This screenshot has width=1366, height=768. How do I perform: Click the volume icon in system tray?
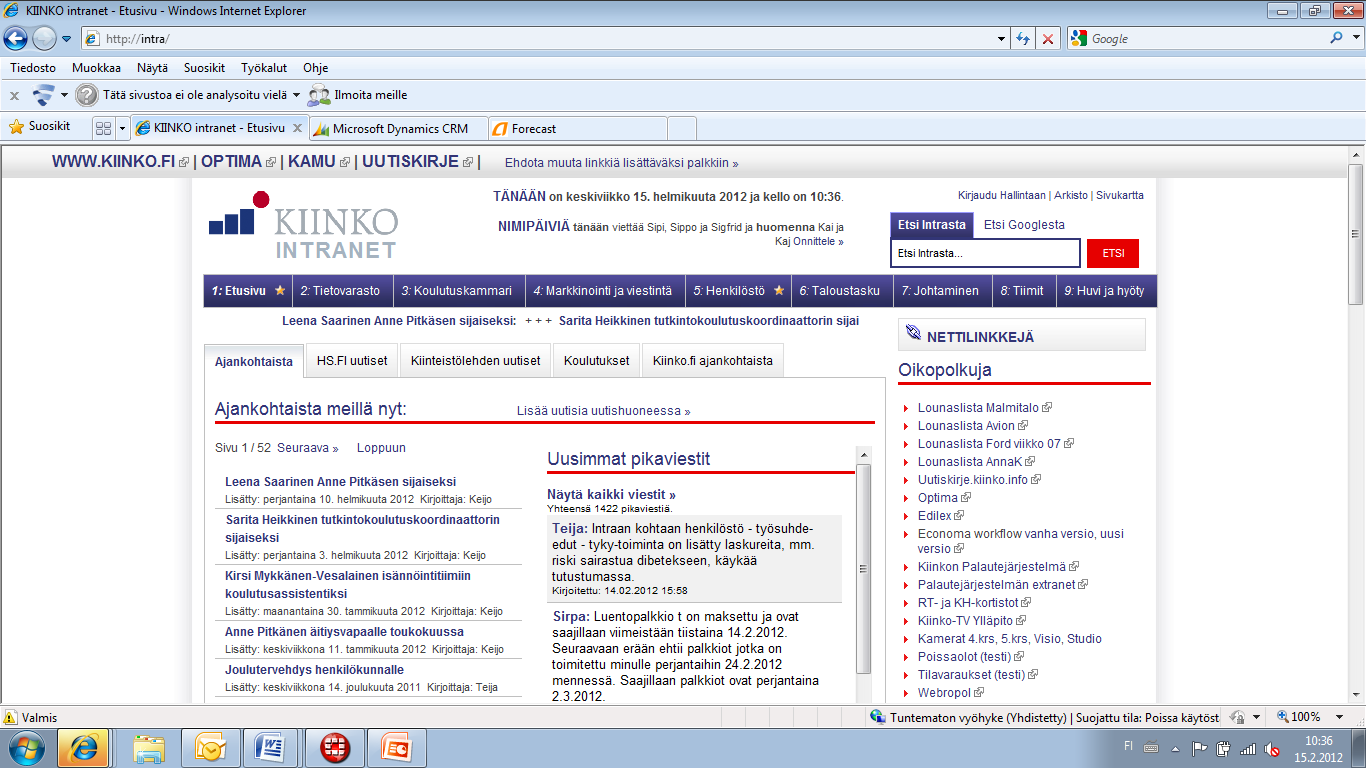pos(1272,748)
